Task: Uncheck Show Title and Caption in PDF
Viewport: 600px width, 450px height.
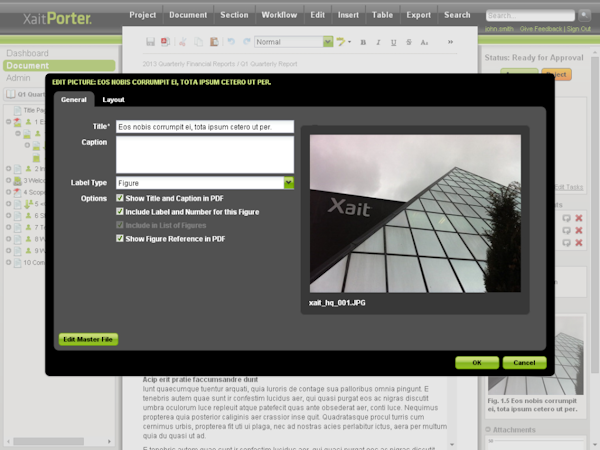Action: [x=120, y=198]
